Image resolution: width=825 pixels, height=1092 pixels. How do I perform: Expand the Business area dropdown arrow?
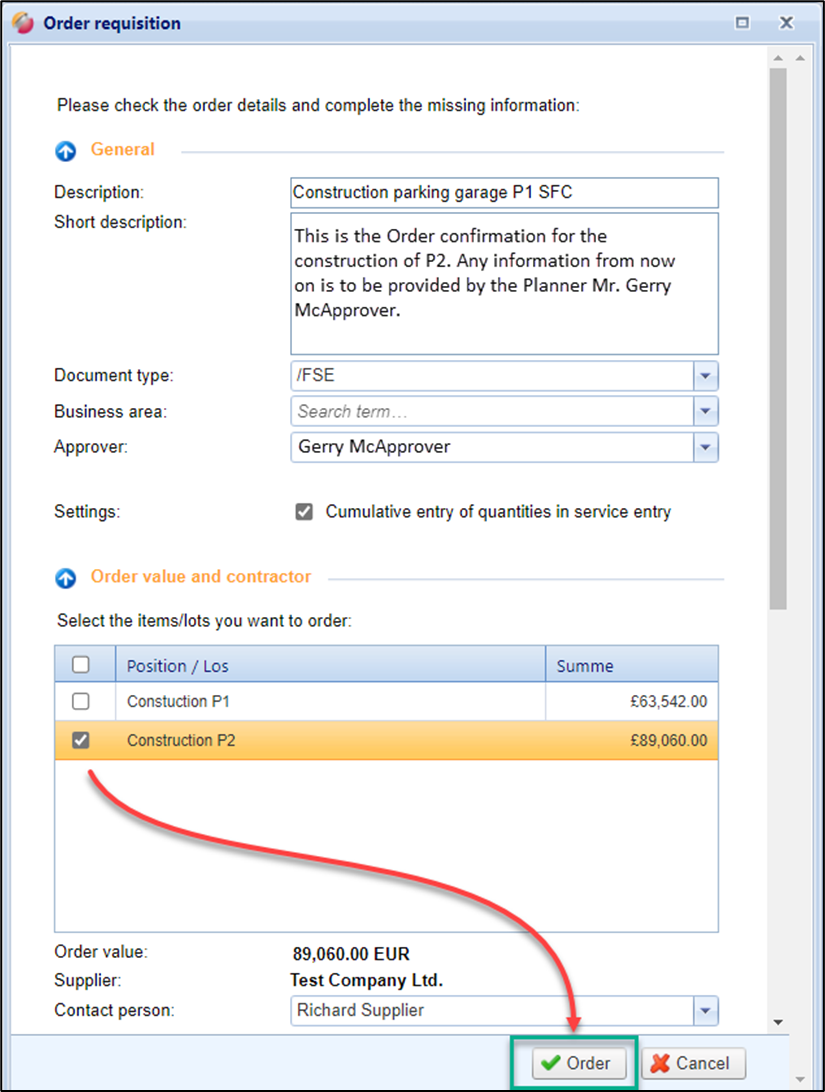coord(706,411)
